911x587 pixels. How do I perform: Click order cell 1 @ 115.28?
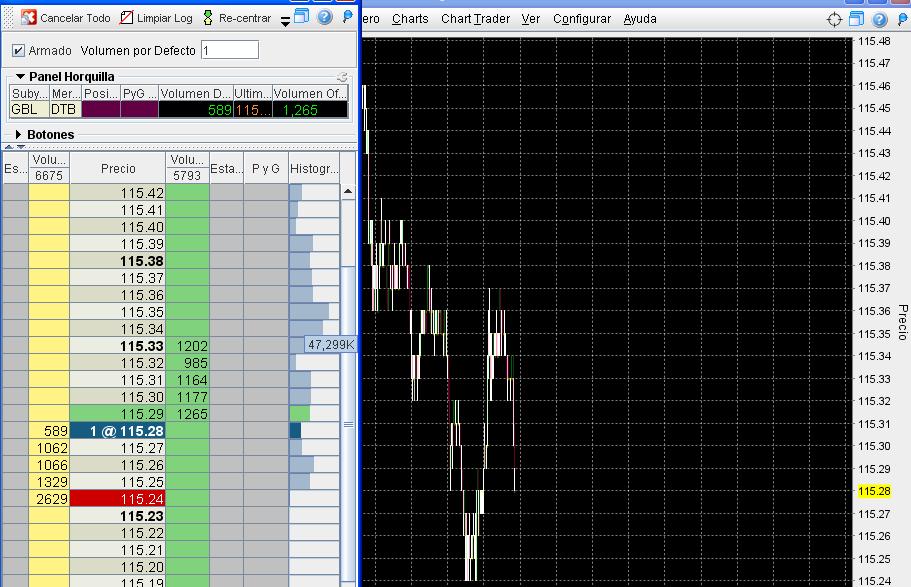click(117, 431)
